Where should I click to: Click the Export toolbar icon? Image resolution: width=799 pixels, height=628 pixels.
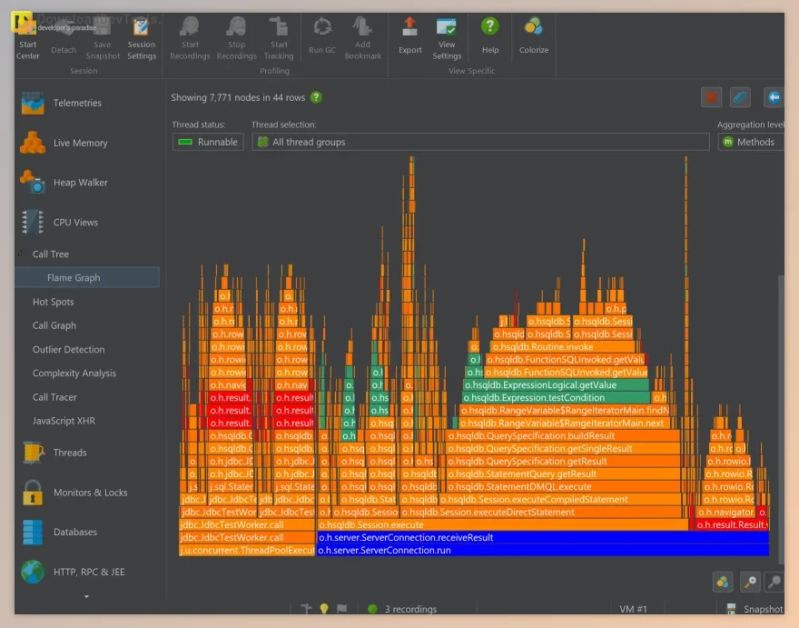pyautogui.click(x=410, y=36)
